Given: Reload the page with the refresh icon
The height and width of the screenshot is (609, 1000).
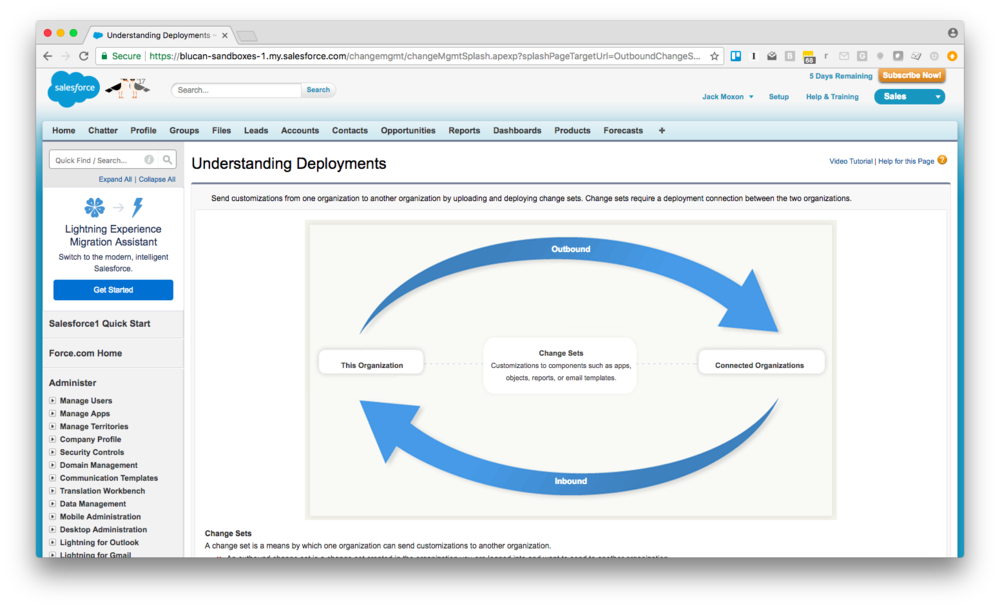Looking at the screenshot, I should tap(84, 56).
